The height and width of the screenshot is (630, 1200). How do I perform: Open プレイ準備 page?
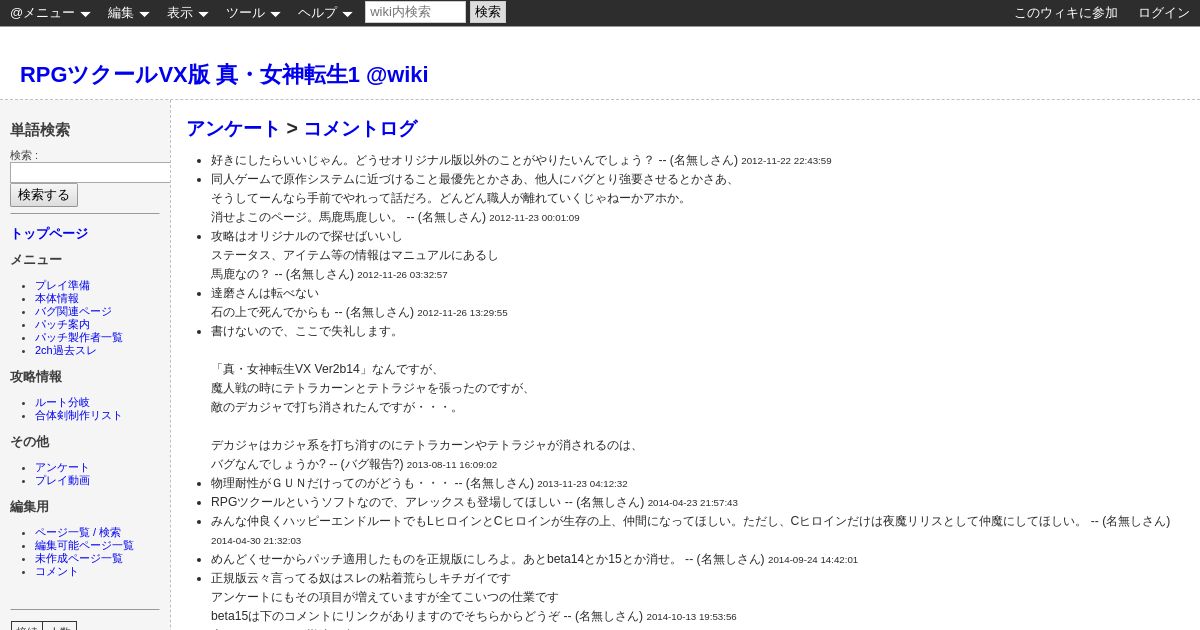pos(62,285)
